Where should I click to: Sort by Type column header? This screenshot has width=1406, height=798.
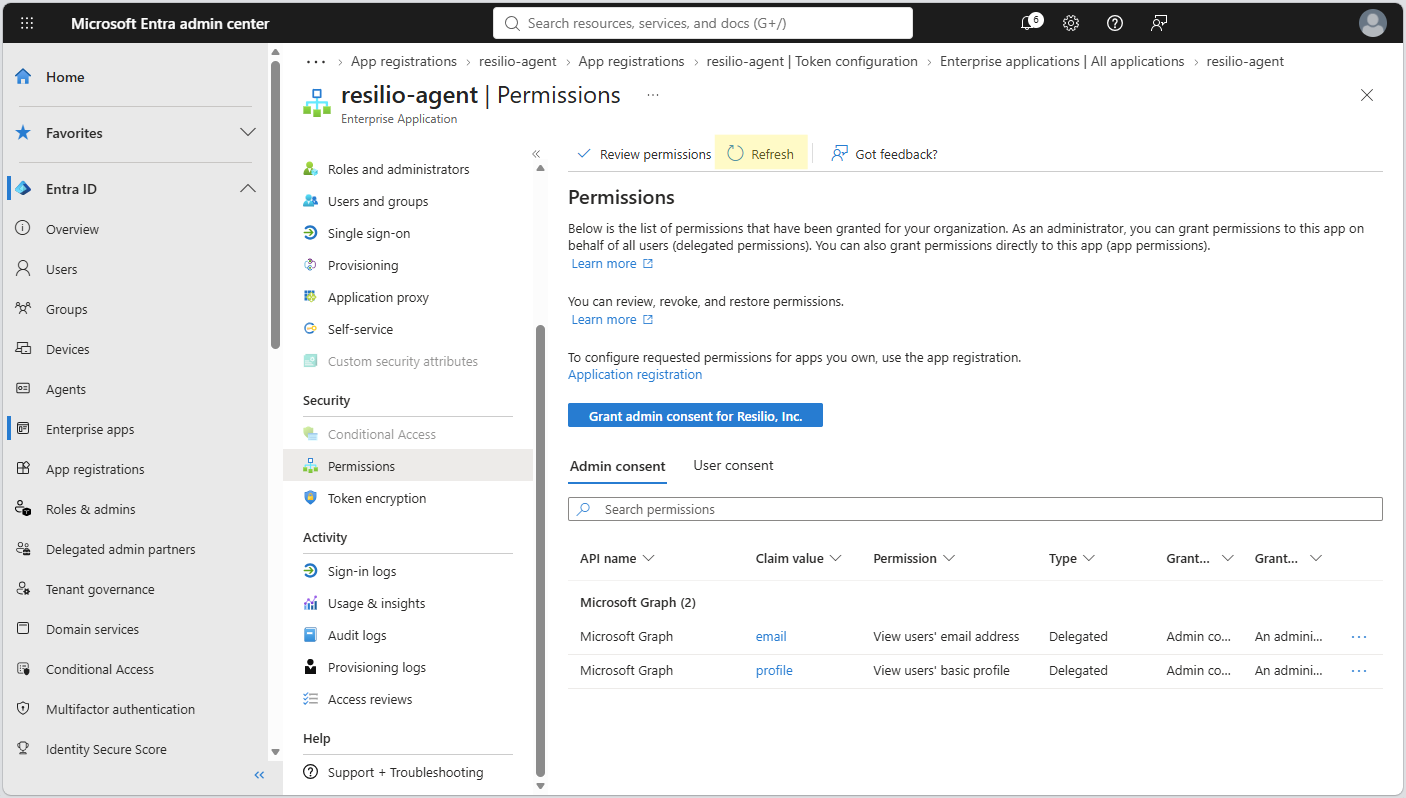pyautogui.click(x=1072, y=558)
